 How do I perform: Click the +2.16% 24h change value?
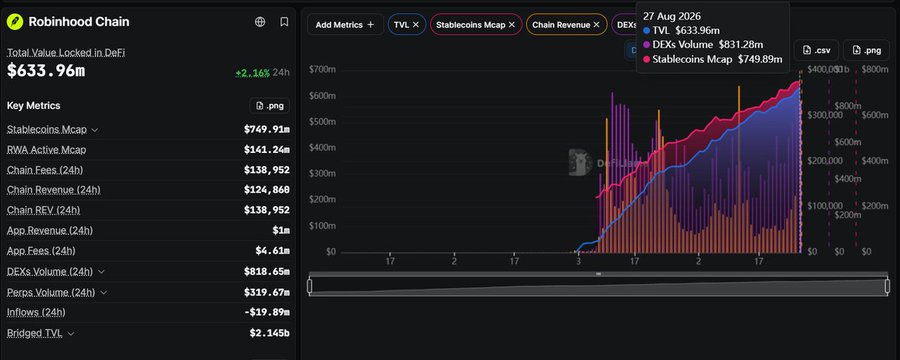pyautogui.click(x=253, y=73)
